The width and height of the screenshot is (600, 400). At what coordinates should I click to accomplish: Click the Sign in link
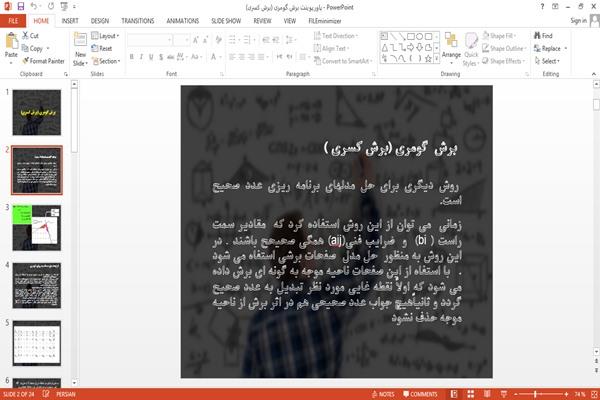[578, 21]
